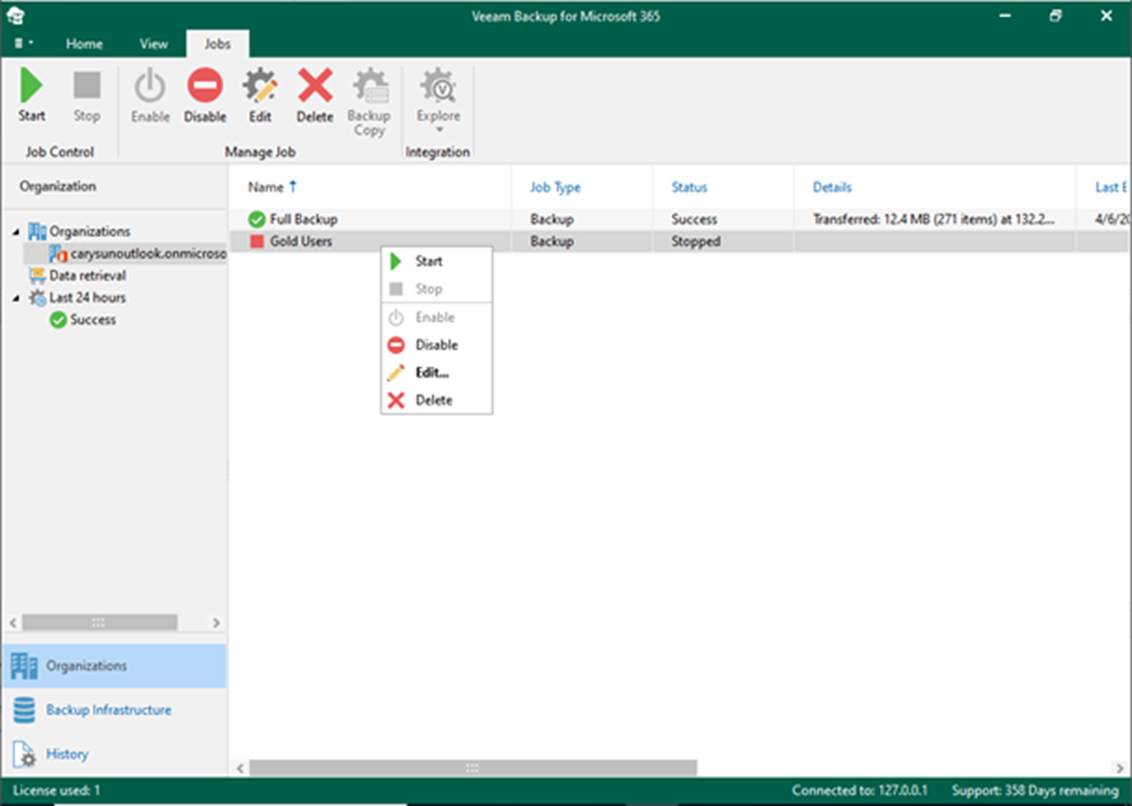Choose Edit... in the context menu
Viewport: 1132px width, 806px height.
pos(436,373)
